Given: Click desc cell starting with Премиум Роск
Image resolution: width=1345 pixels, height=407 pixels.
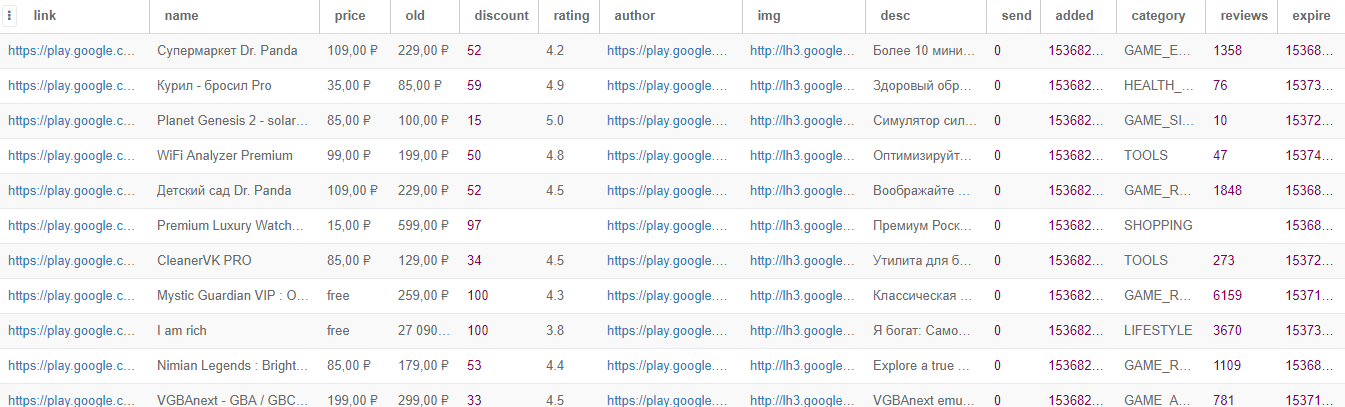Looking at the screenshot, I should [x=923, y=226].
